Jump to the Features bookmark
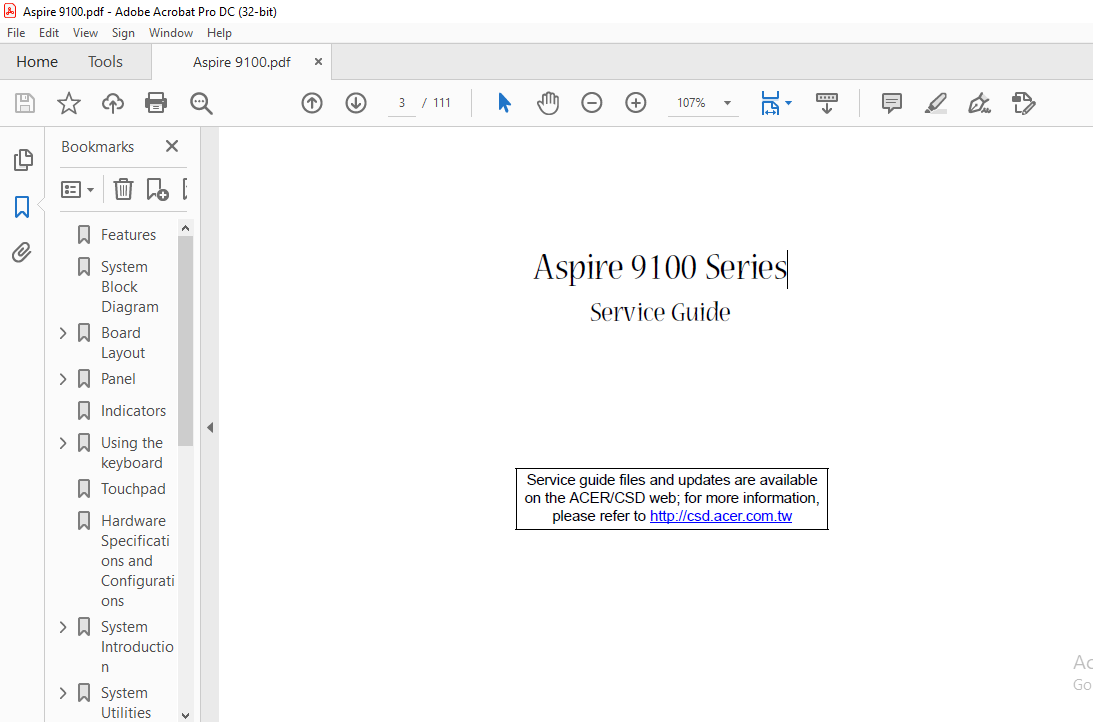The image size is (1093, 722). click(128, 235)
